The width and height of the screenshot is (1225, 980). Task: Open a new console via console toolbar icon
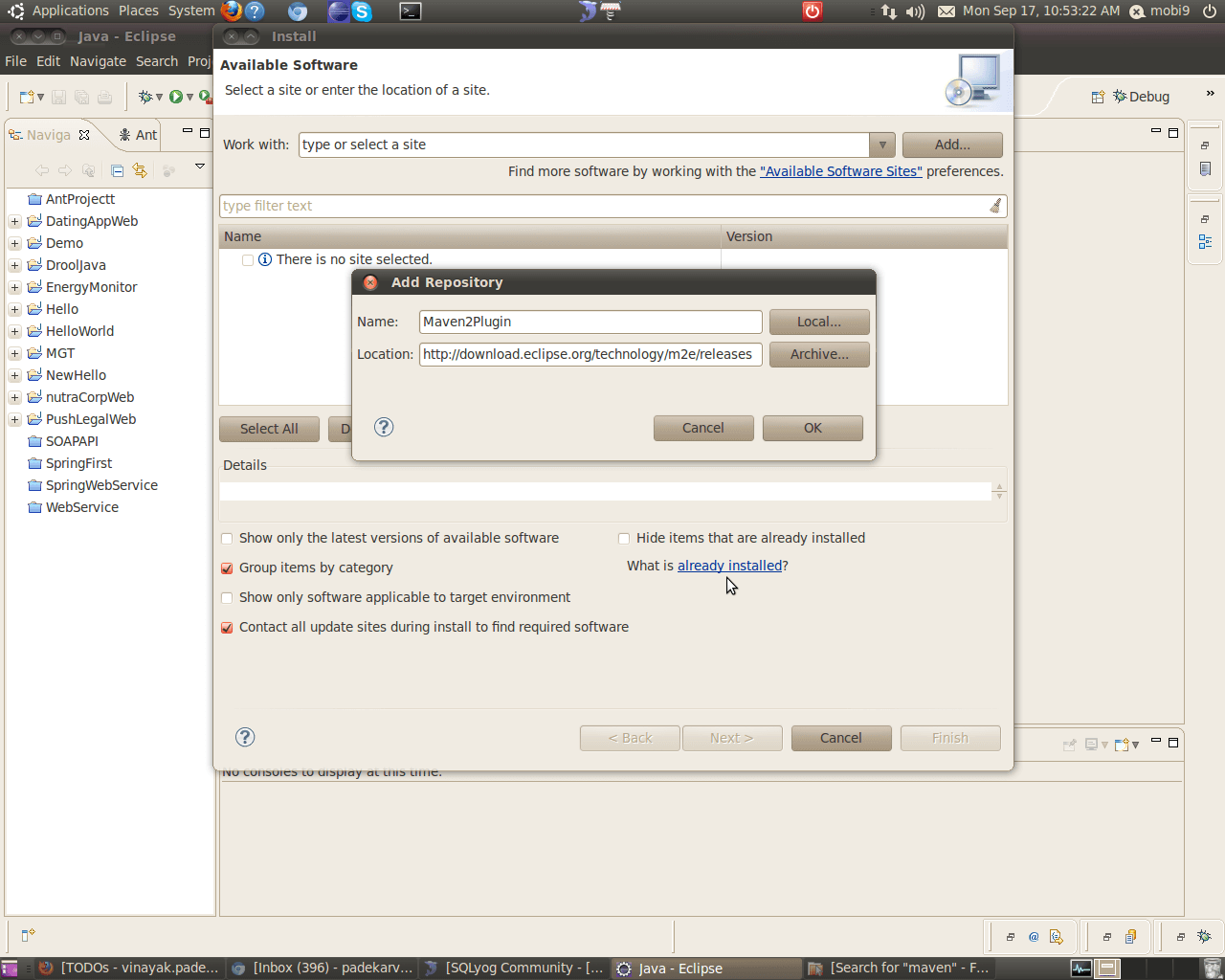coord(1122,745)
